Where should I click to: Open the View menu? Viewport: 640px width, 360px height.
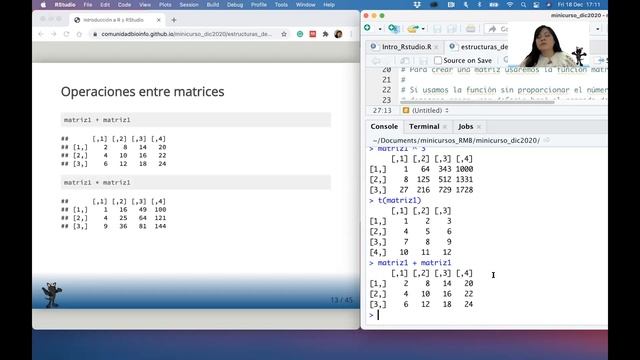click(x=145, y=5)
